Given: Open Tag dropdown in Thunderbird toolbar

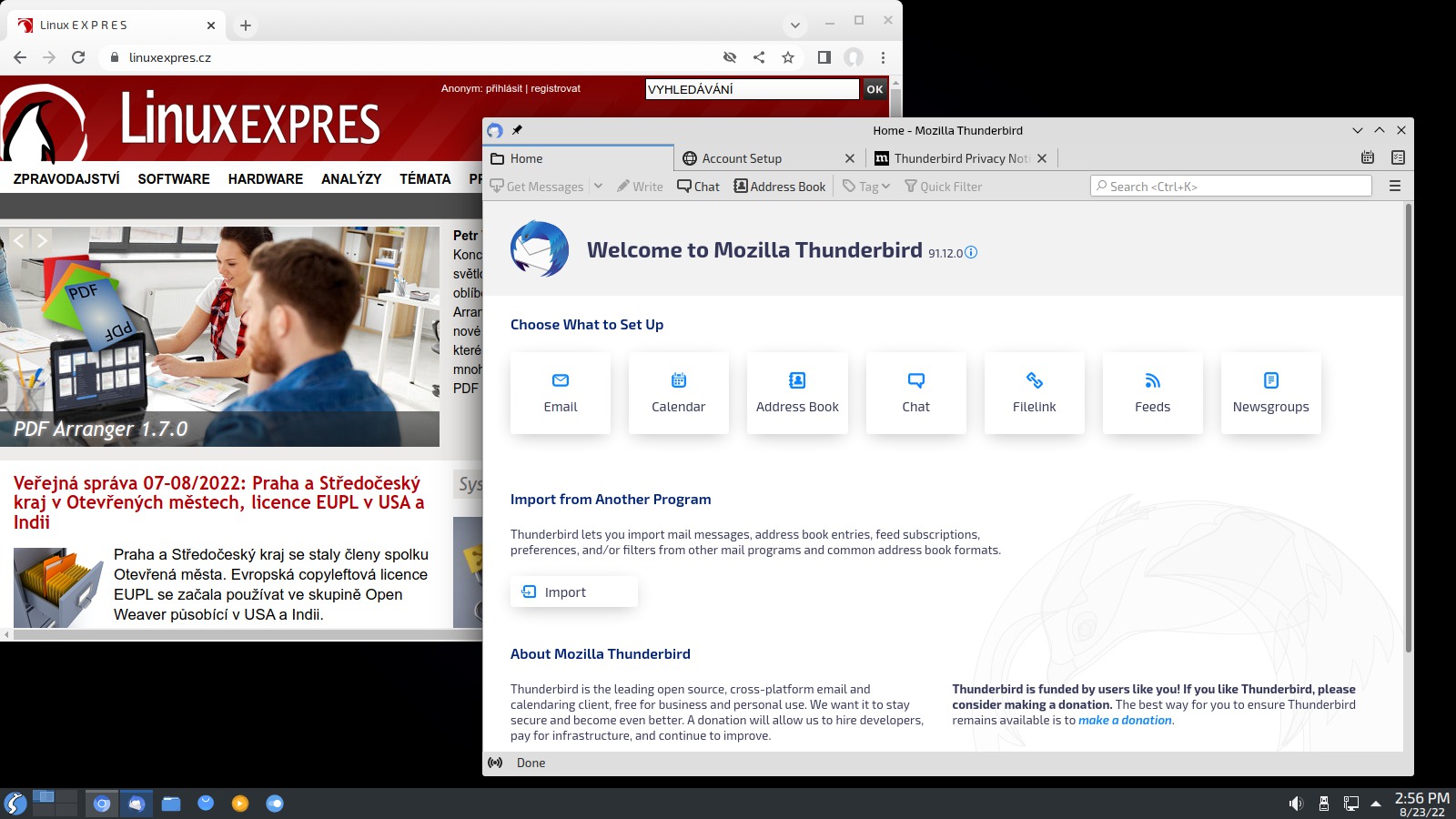Looking at the screenshot, I should 865,186.
